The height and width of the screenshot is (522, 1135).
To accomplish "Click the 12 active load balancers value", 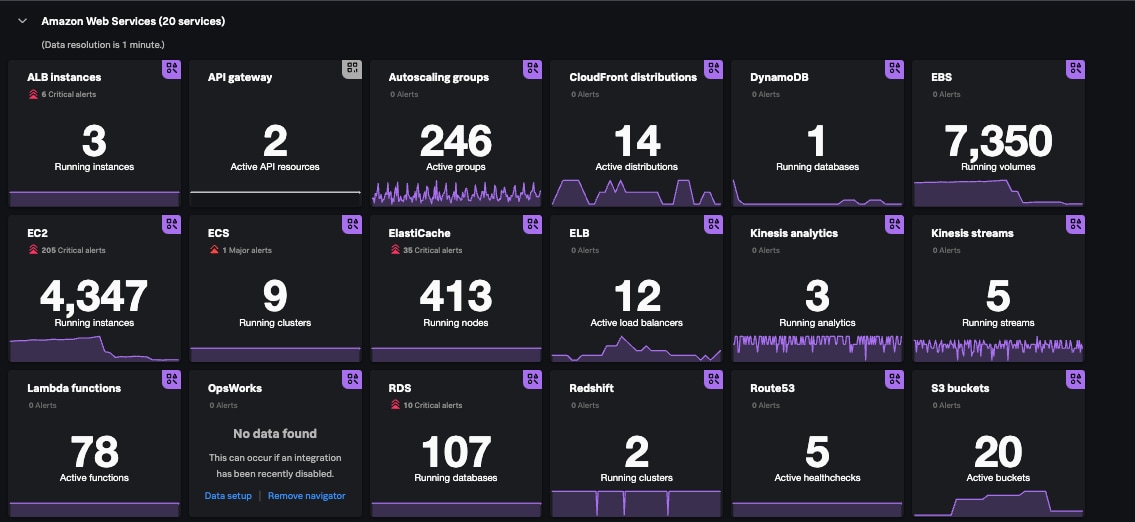I will point(637,296).
